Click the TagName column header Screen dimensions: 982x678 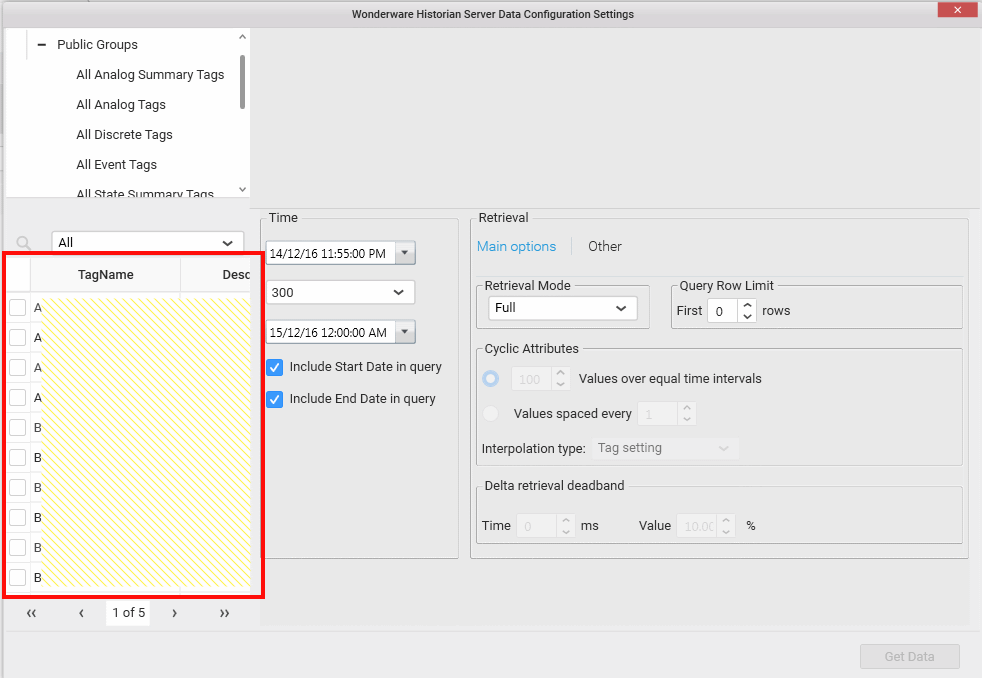(x=105, y=275)
